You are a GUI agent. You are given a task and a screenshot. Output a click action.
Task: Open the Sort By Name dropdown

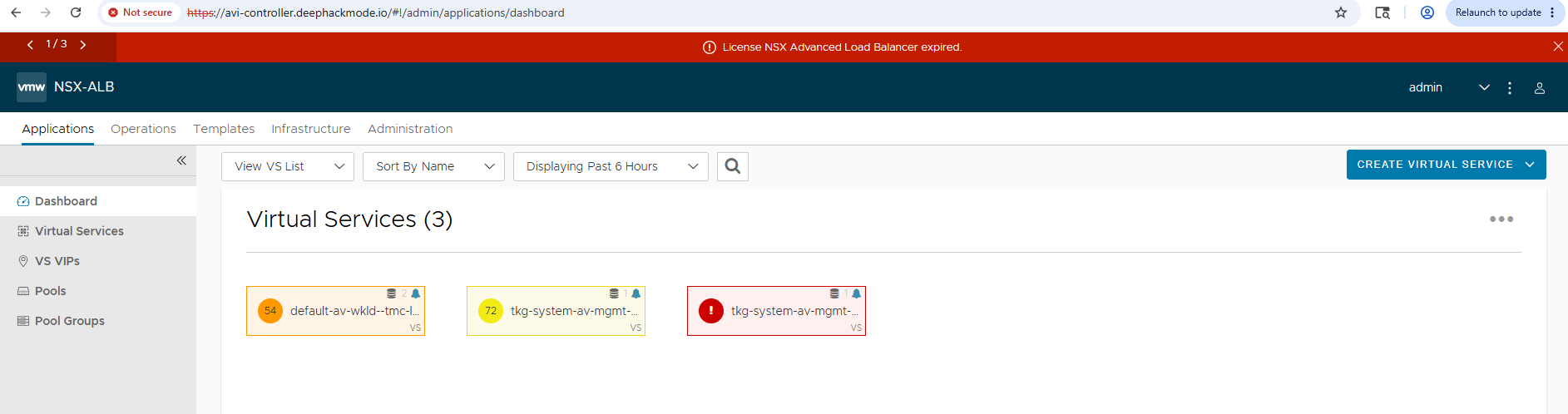click(x=433, y=166)
